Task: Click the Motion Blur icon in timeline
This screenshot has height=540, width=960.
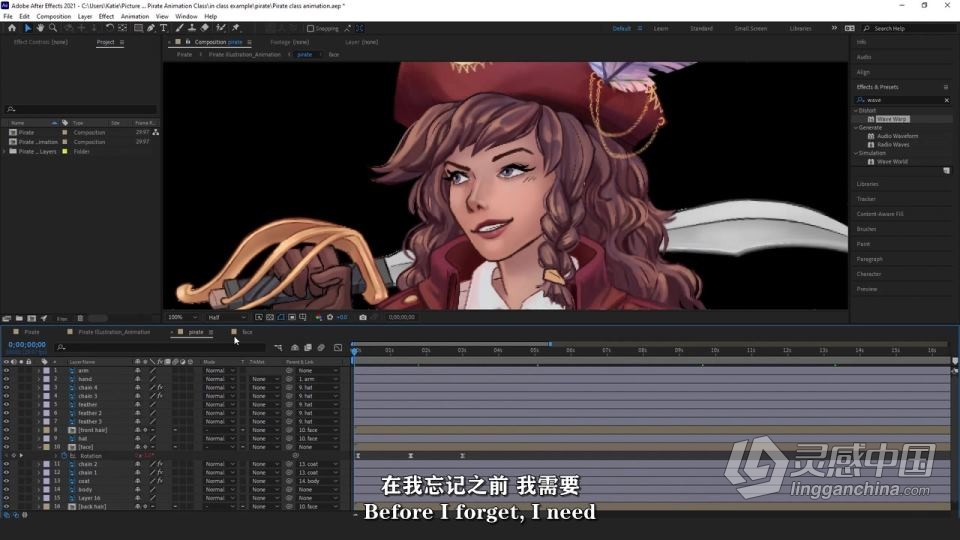Action: coord(321,348)
